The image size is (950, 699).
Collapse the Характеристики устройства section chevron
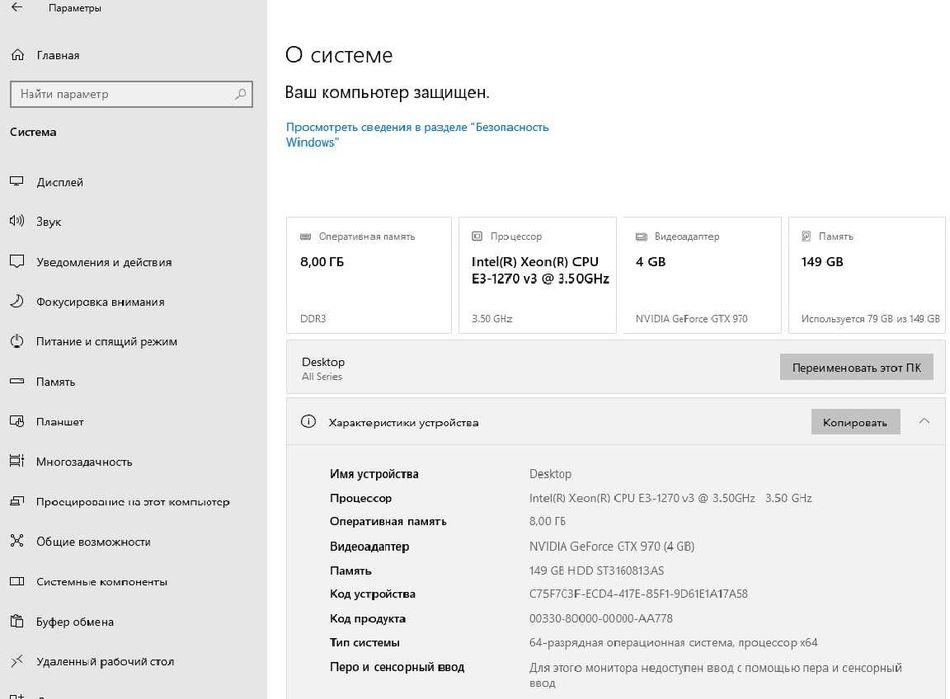924,421
